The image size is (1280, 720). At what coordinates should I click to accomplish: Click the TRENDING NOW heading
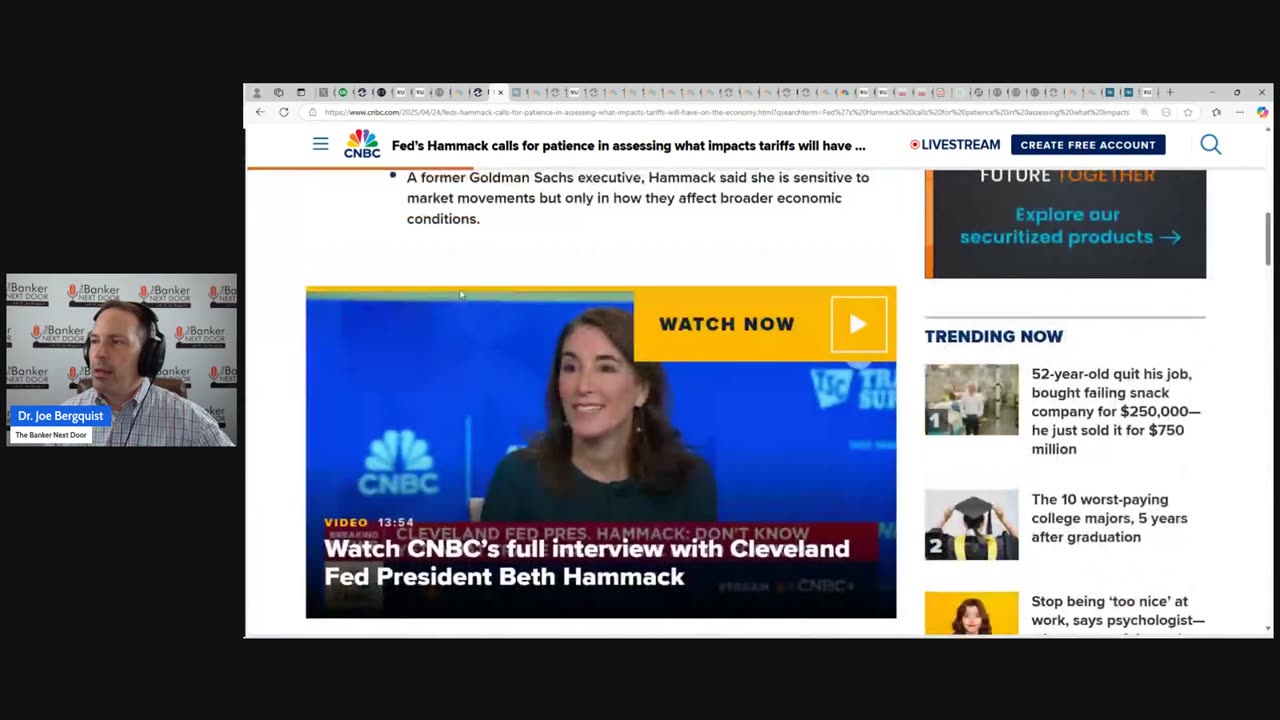point(994,337)
